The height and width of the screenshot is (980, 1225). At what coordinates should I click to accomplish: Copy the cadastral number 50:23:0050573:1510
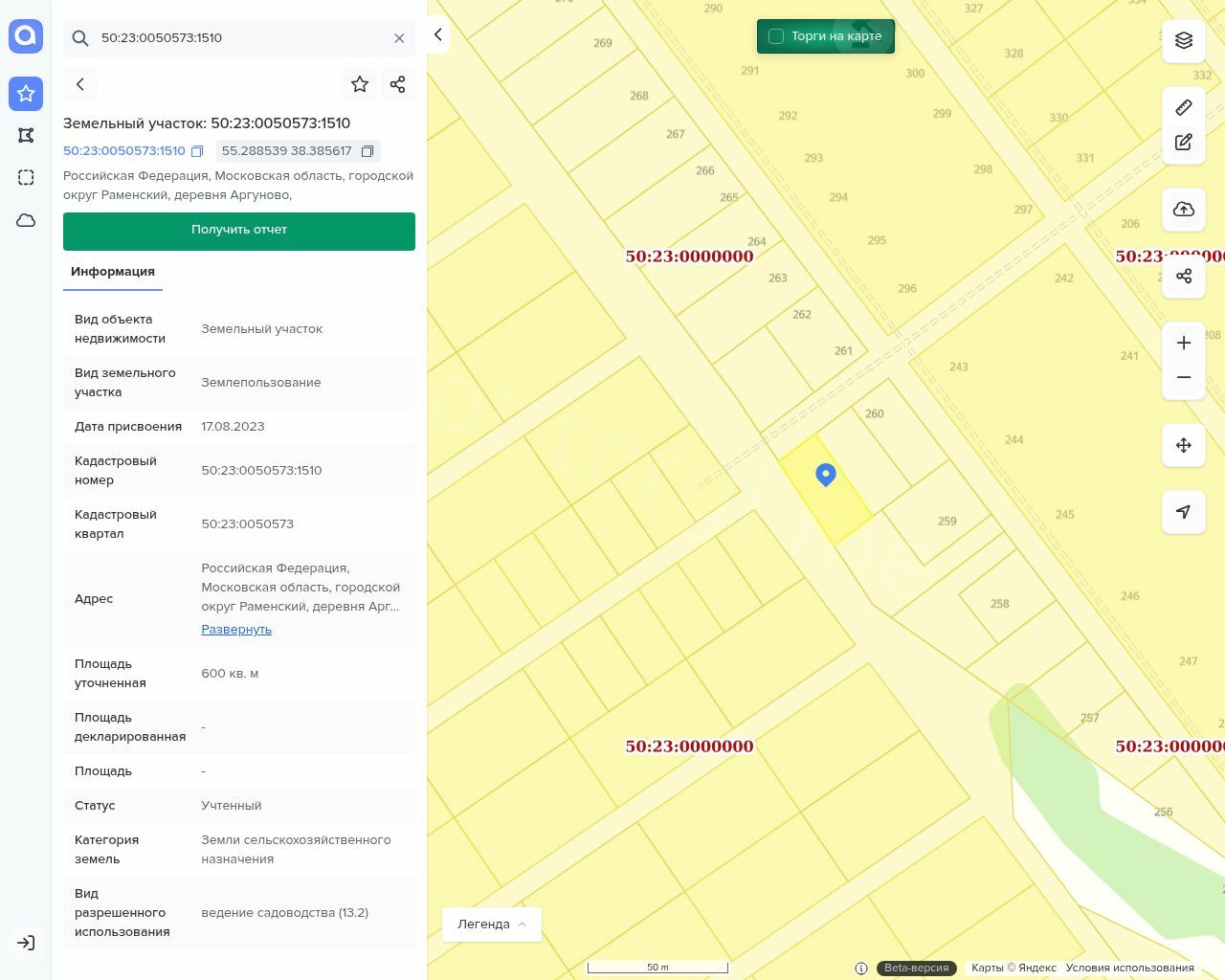click(197, 151)
